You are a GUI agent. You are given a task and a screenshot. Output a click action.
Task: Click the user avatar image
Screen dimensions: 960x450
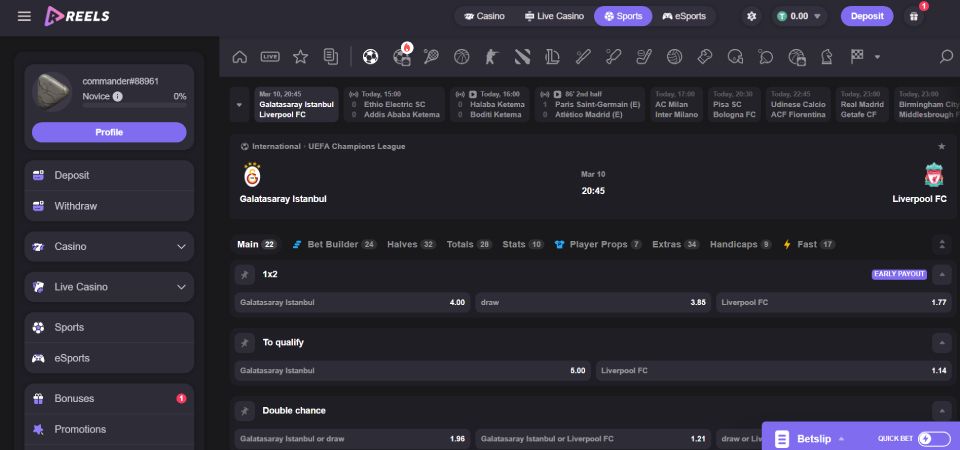(x=51, y=92)
